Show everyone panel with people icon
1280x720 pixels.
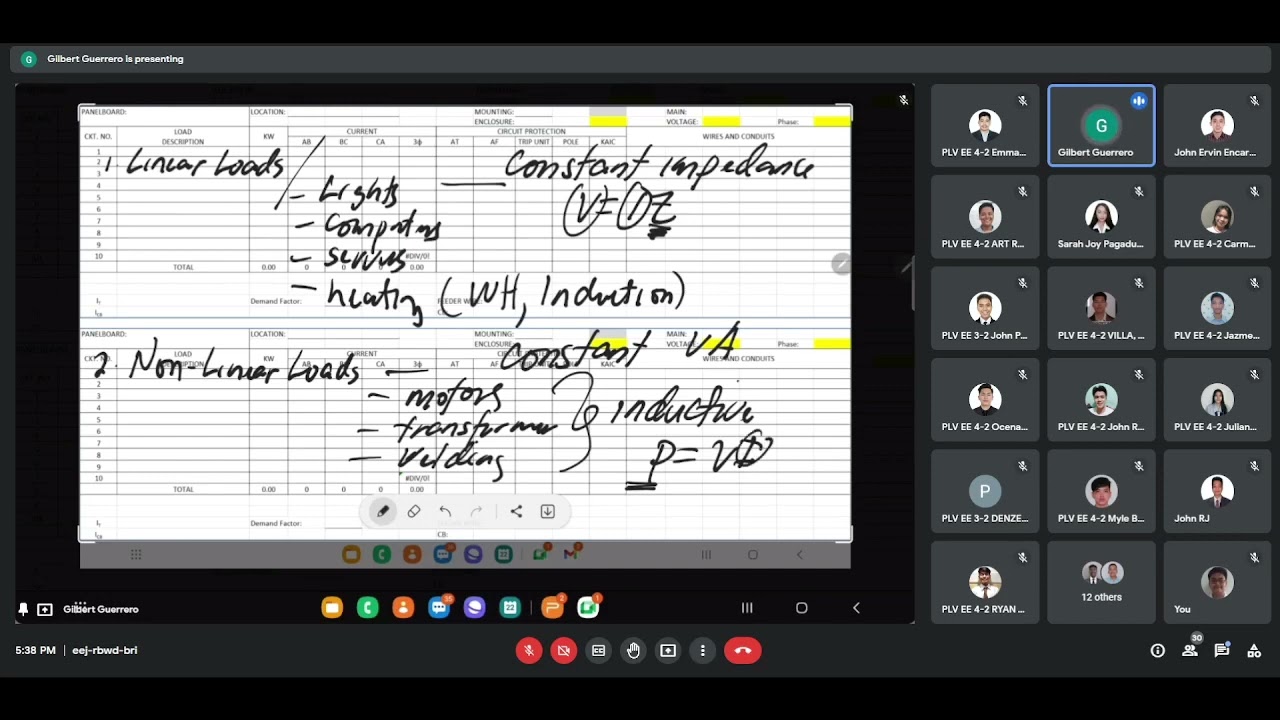tap(1189, 650)
